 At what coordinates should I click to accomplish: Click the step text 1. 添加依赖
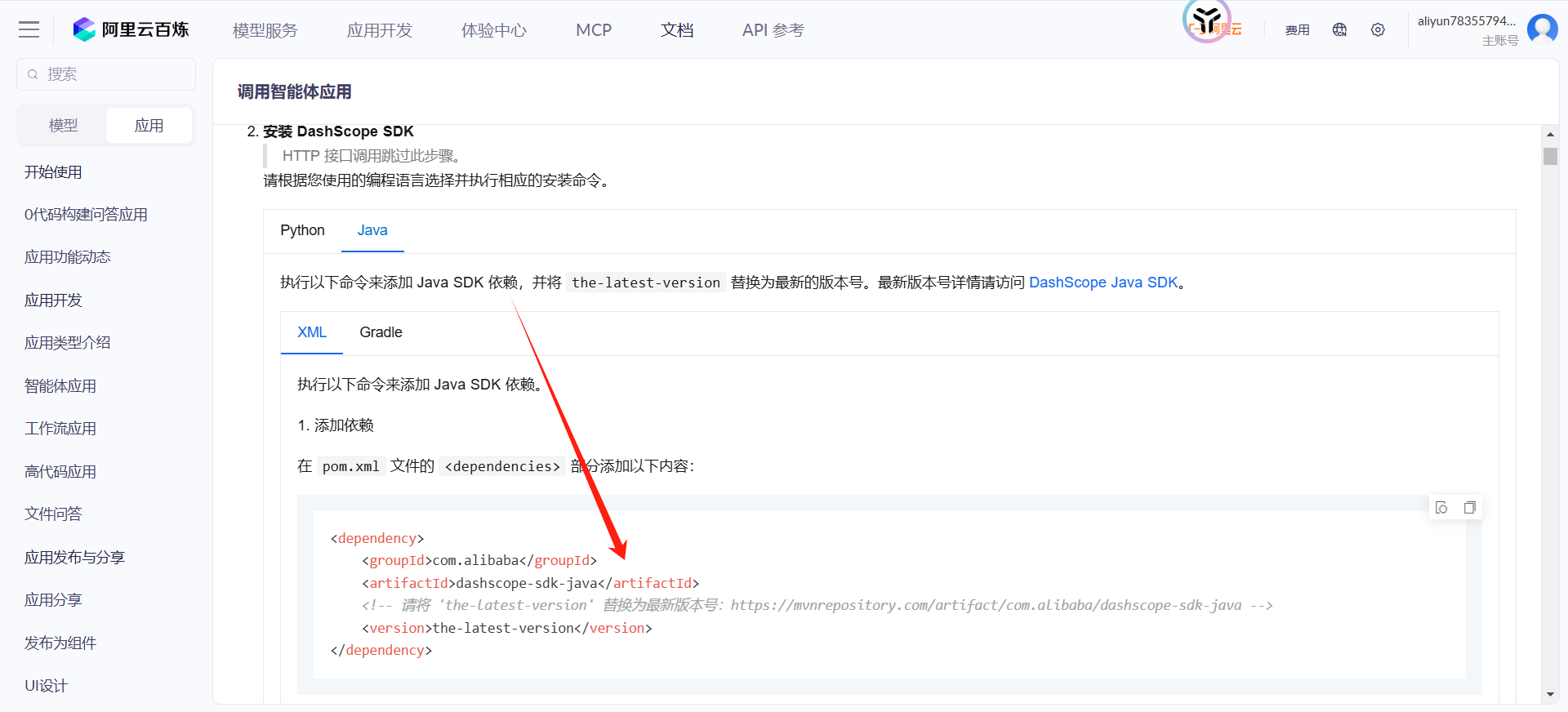pyautogui.click(x=336, y=425)
